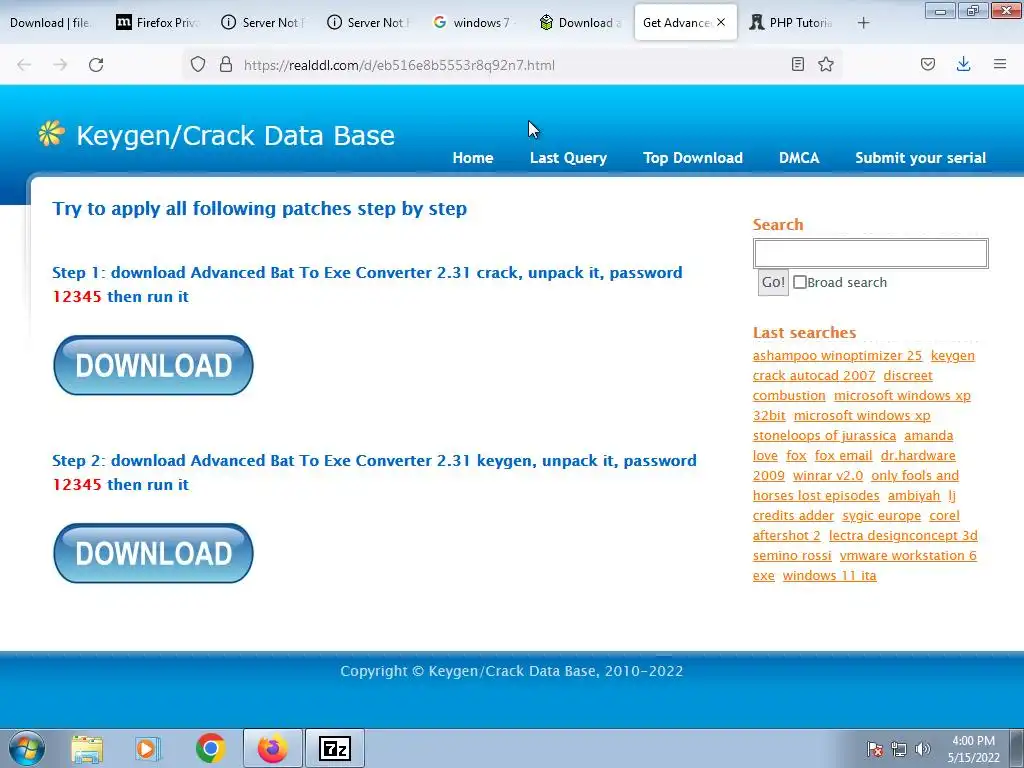Click Keygen/Crack Data Base title
This screenshot has height=768, width=1024.
coord(236,135)
